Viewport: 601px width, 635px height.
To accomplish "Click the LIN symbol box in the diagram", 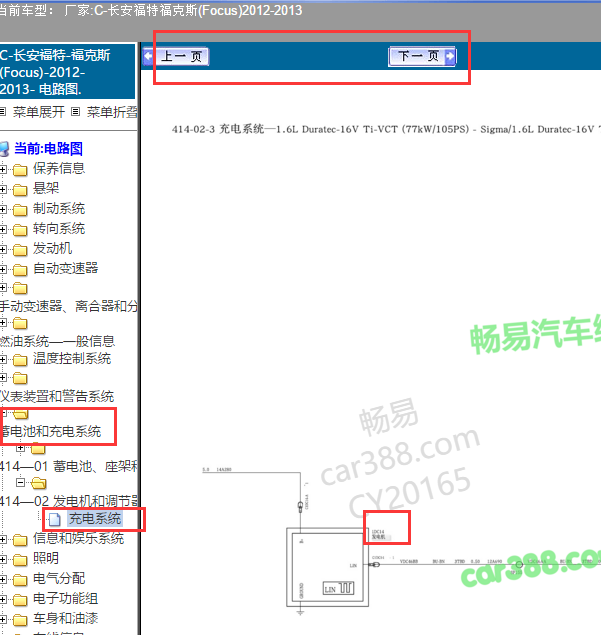I will [339, 588].
